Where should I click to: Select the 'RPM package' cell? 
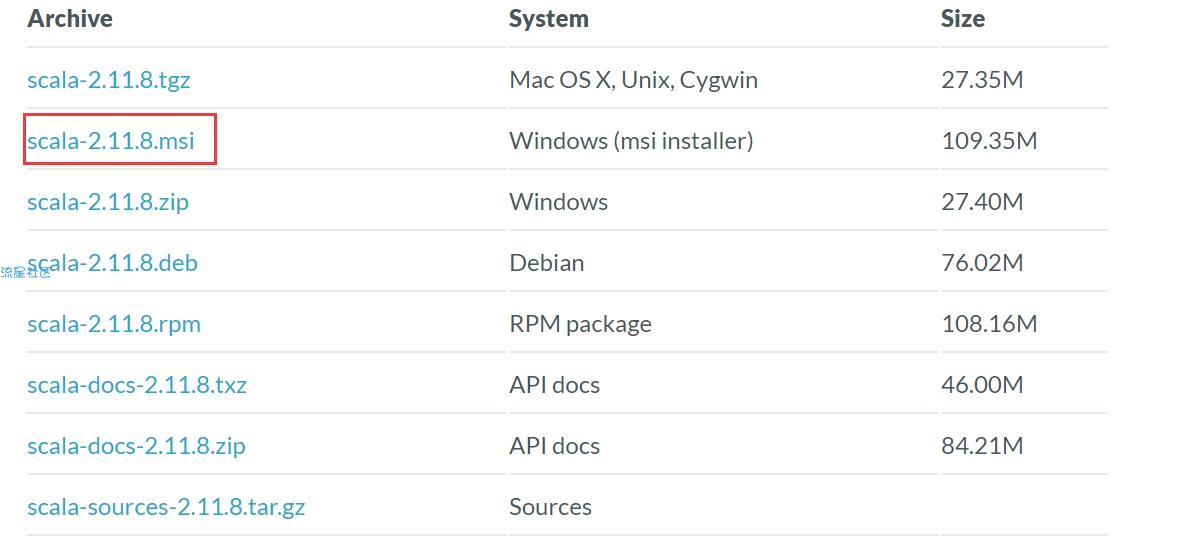pos(581,325)
